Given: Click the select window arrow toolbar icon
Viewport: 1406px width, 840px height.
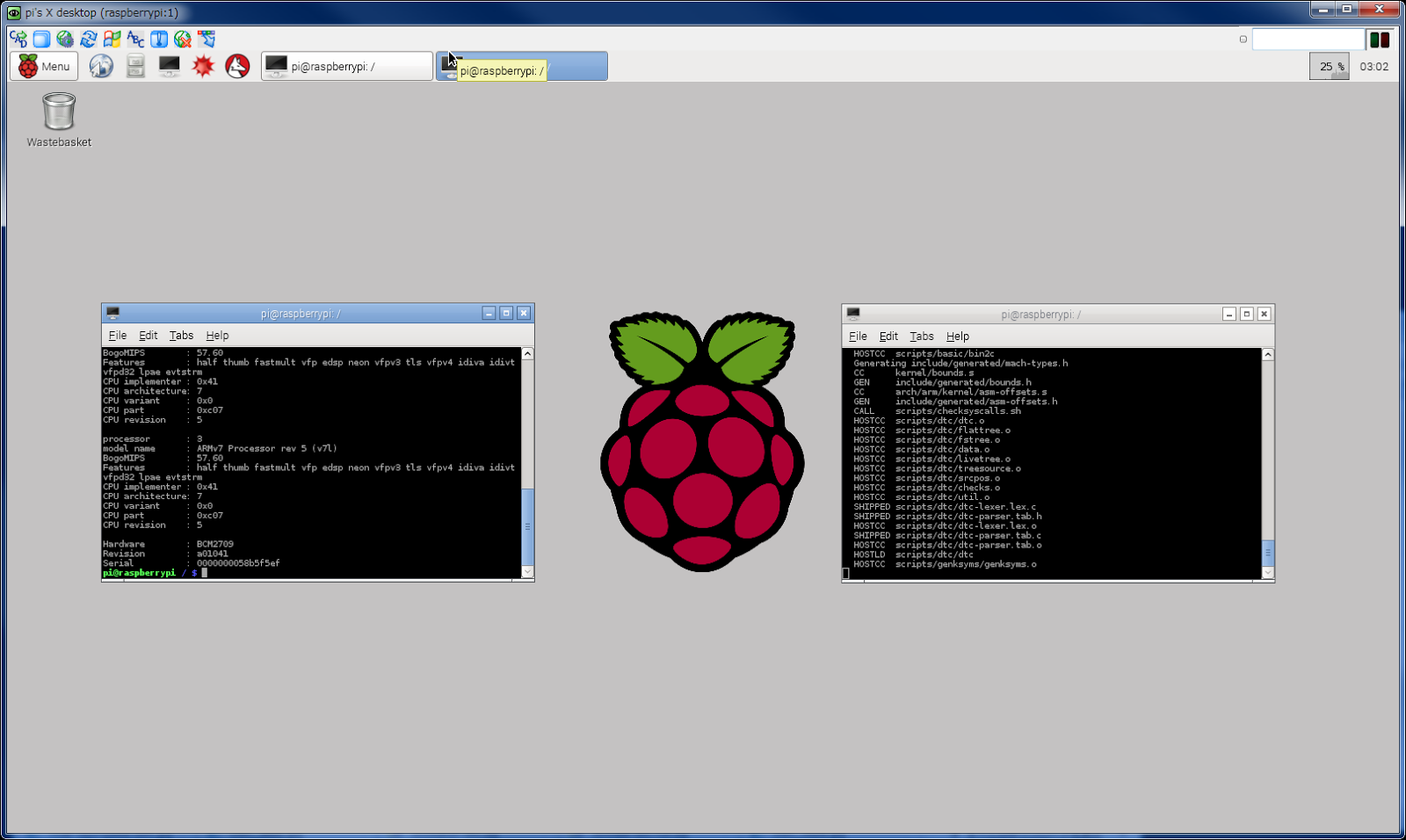Looking at the screenshot, I should pyautogui.click(x=207, y=39).
